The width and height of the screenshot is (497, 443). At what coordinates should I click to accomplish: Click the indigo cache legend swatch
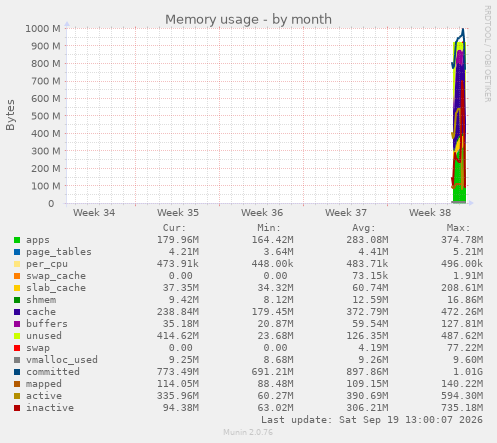point(17,312)
